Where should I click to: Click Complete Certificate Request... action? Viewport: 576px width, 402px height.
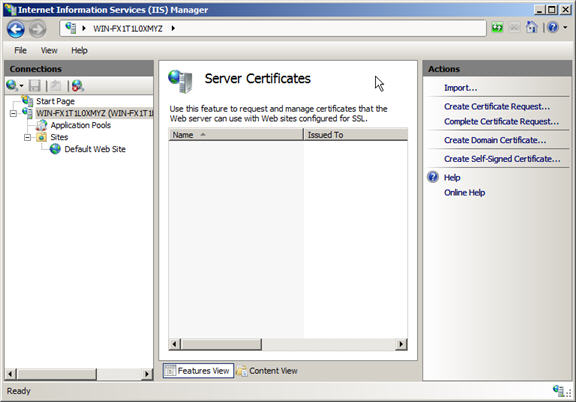[x=501, y=122]
